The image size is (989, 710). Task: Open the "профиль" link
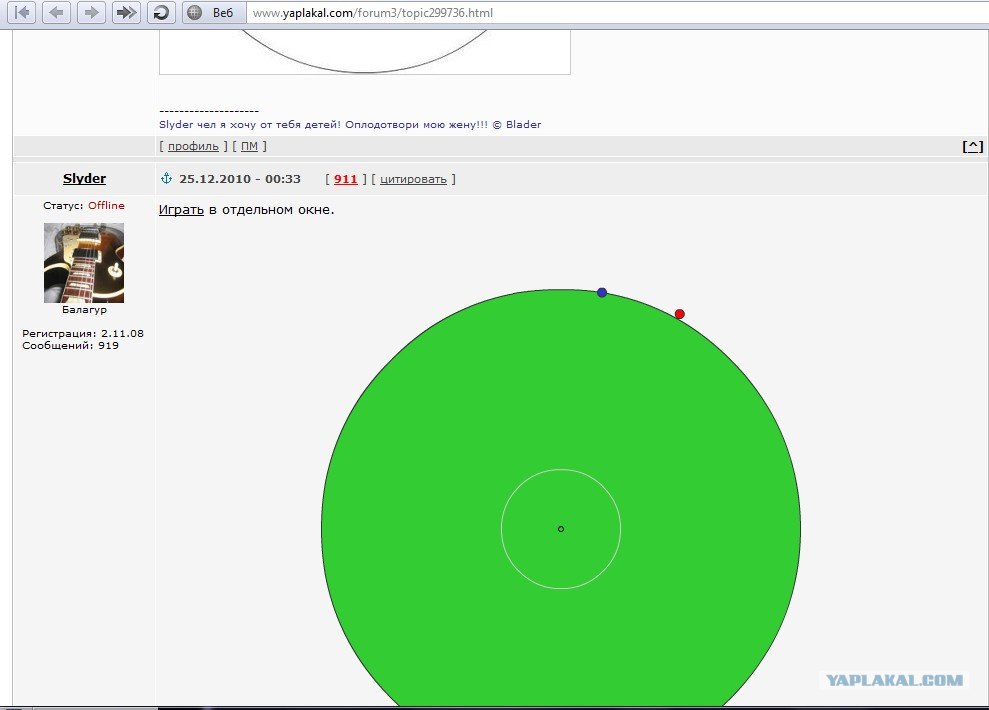coord(193,146)
